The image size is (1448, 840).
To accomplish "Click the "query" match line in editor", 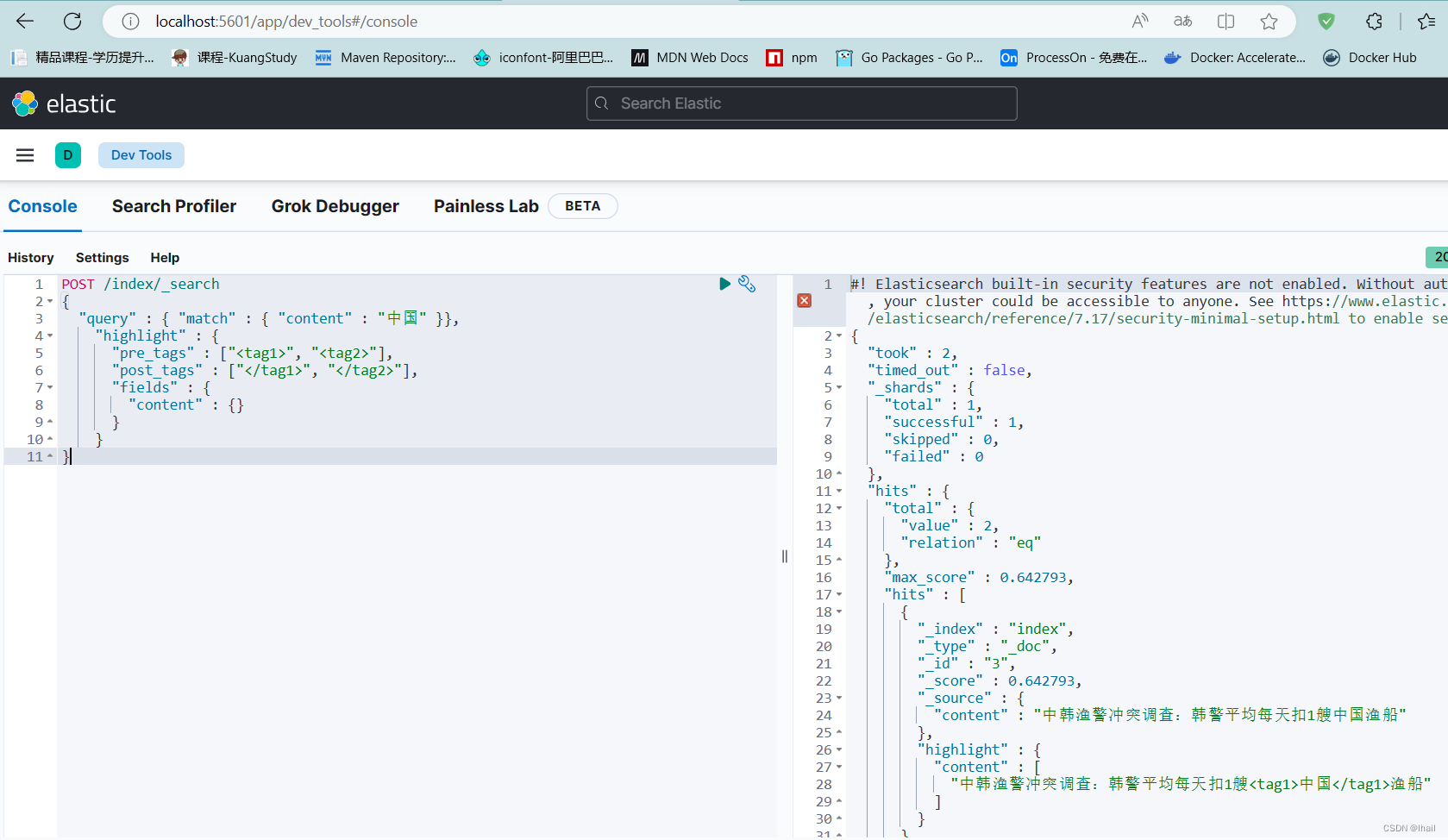I will [269, 318].
